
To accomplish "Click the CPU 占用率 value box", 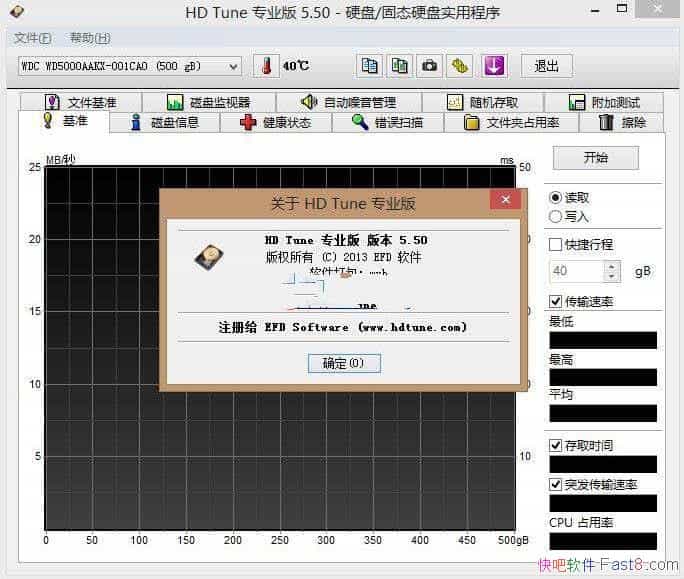I will tap(603, 541).
